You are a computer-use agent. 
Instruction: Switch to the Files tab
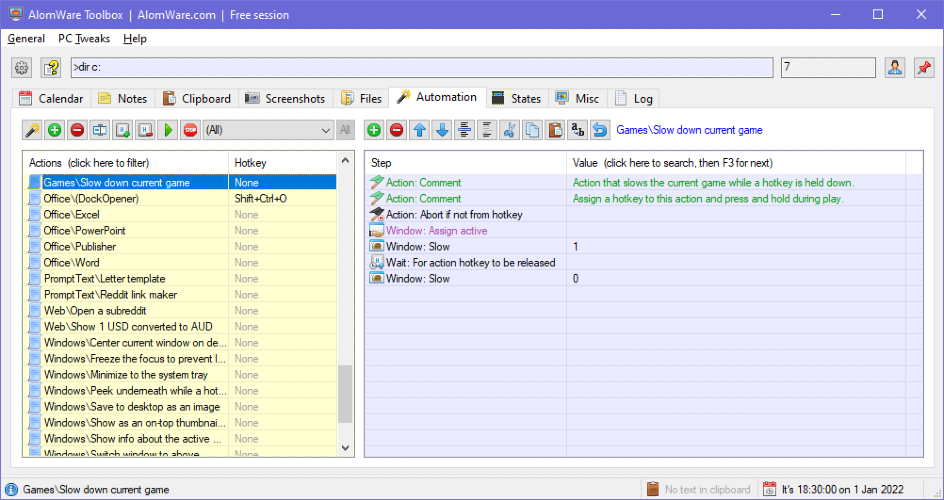point(361,99)
